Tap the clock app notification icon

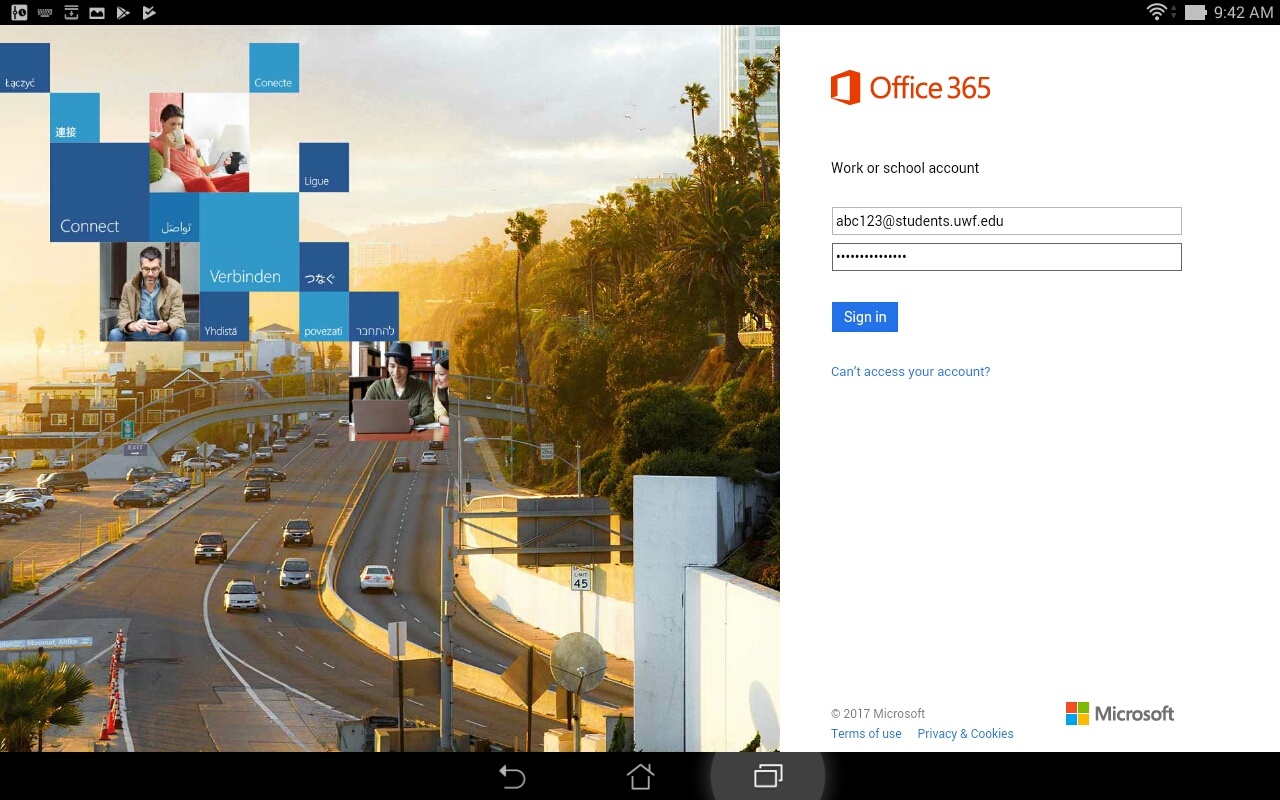pyautogui.click(x=19, y=12)
